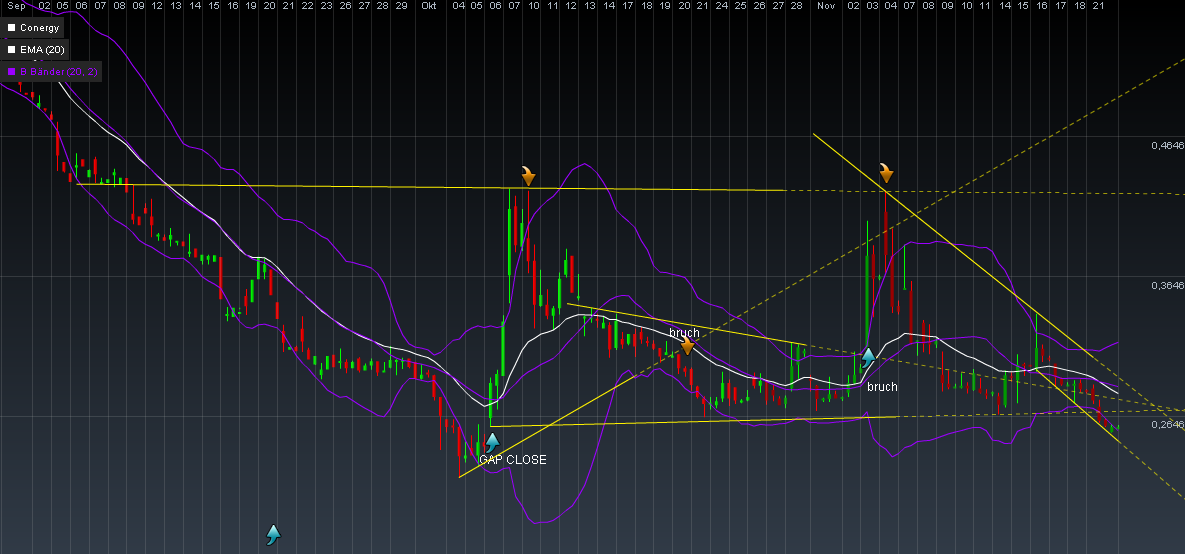The width and height of the screenshot is (1185, 554).
Task: Click the orange arrow above the November 04 peak
Action: point(886,172)
